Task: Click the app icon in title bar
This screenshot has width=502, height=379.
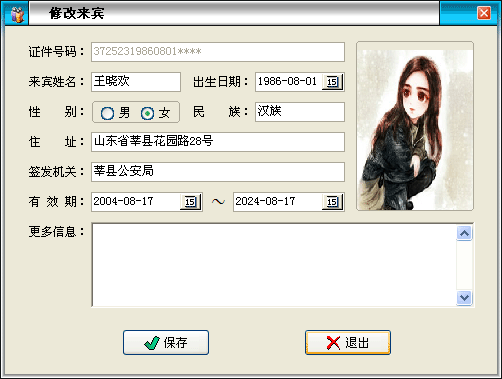Action: point(17,14)
